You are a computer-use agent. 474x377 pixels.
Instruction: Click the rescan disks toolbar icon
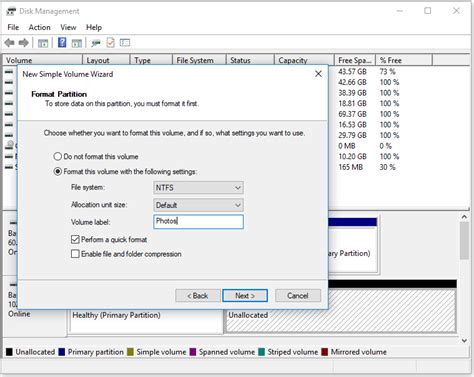click(96, 43)
